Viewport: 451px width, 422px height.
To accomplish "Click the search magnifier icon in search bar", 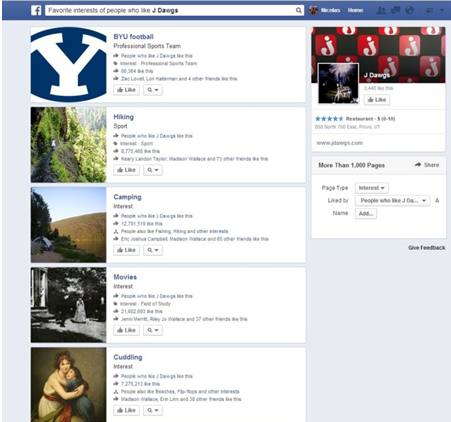I will 299,10.
